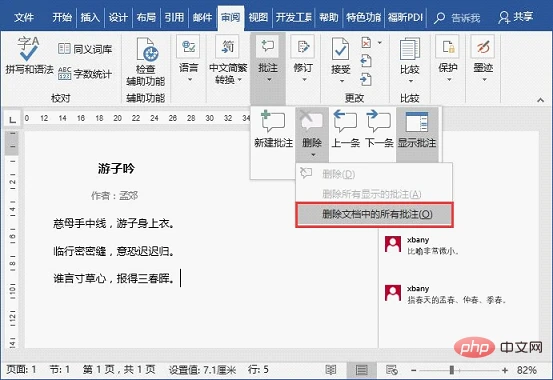This screenshot has height=380, width=553.
Task: Open the File (文件) tab
Action: pyautogui.click(x=24, y=17)
